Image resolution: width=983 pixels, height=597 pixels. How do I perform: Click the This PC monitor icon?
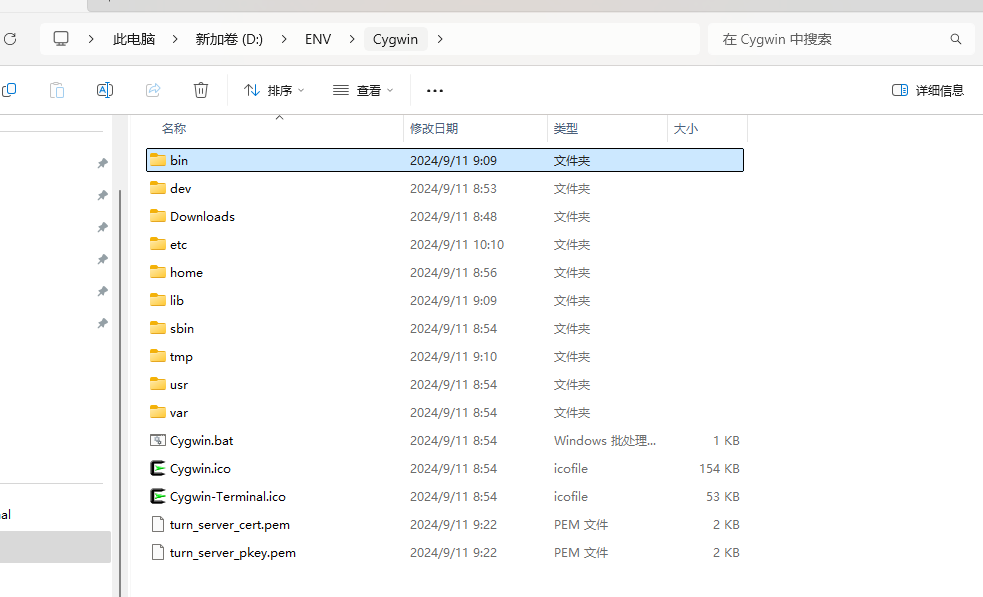tap(61, 39)
